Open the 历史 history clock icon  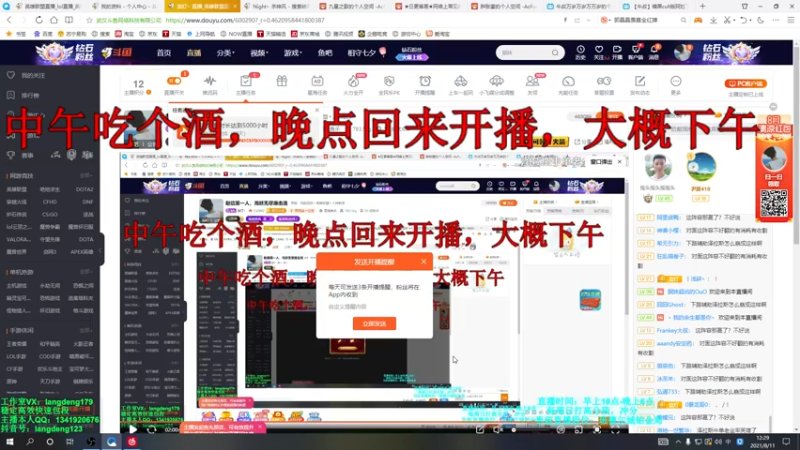coord(581,50)
